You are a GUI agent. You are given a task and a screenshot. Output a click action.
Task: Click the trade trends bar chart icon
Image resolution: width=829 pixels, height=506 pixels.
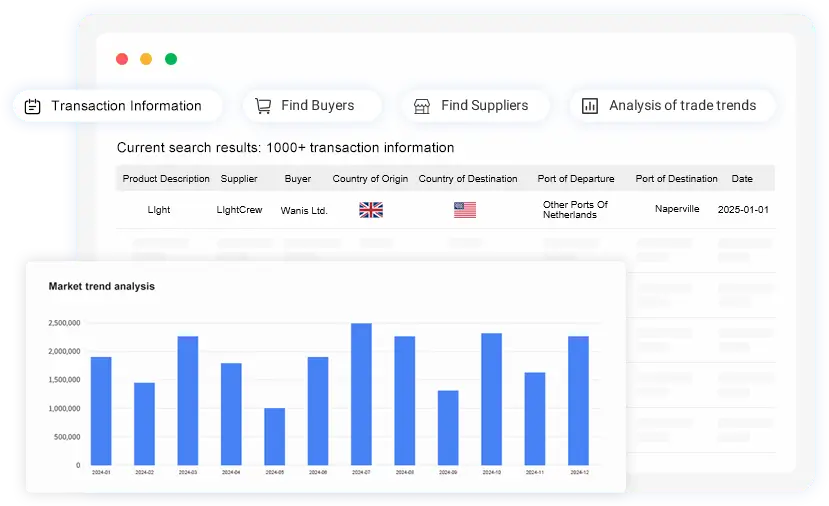pyautogui.click(x=590, y=106)
